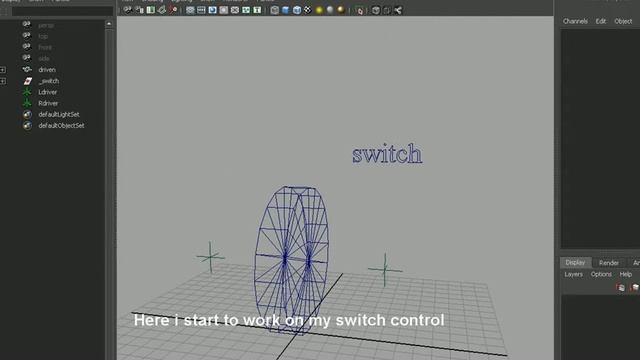Click the Outliner search field
The width and height of the screenshot is (640, 360).
coord(62,11)
